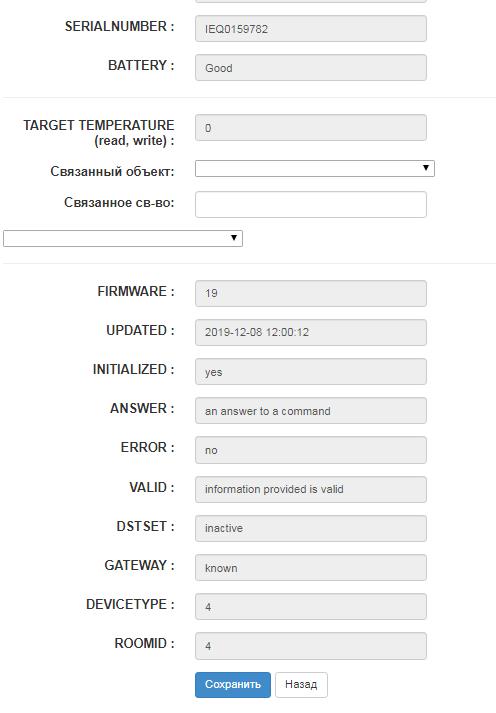Click the Назад back button
Viewport: 496px width, 713px height.
[301, 684]
